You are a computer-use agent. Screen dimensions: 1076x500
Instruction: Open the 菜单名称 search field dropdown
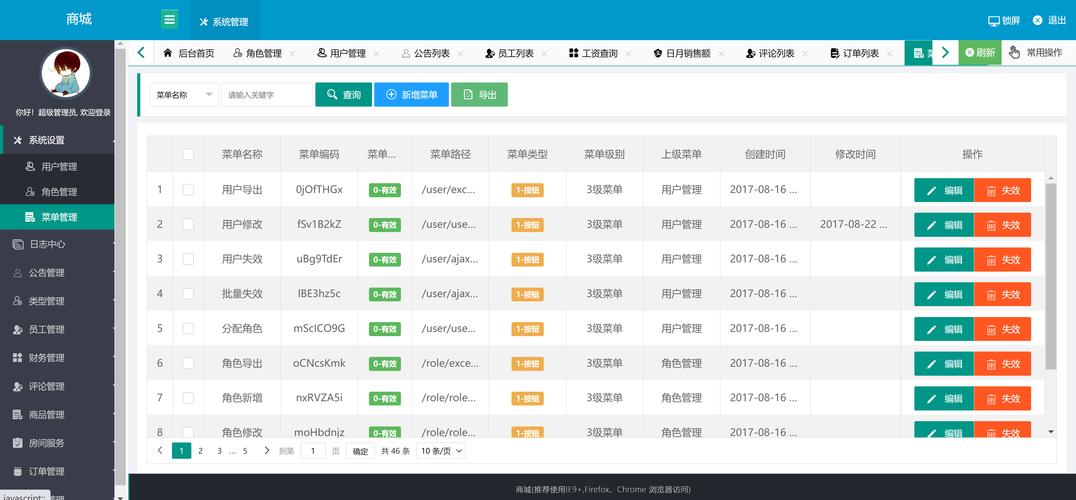184,95
